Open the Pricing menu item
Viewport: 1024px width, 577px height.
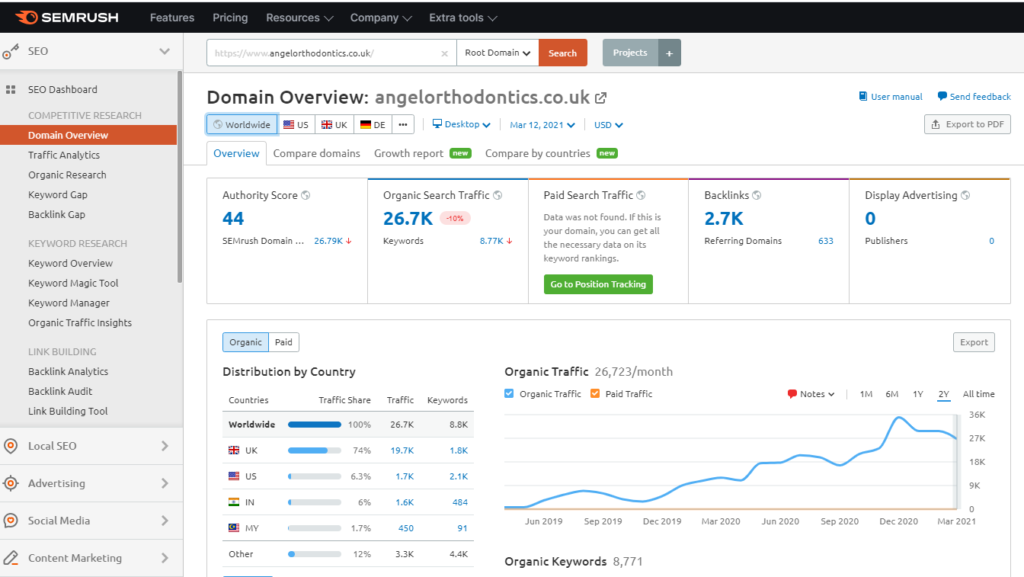230,18
